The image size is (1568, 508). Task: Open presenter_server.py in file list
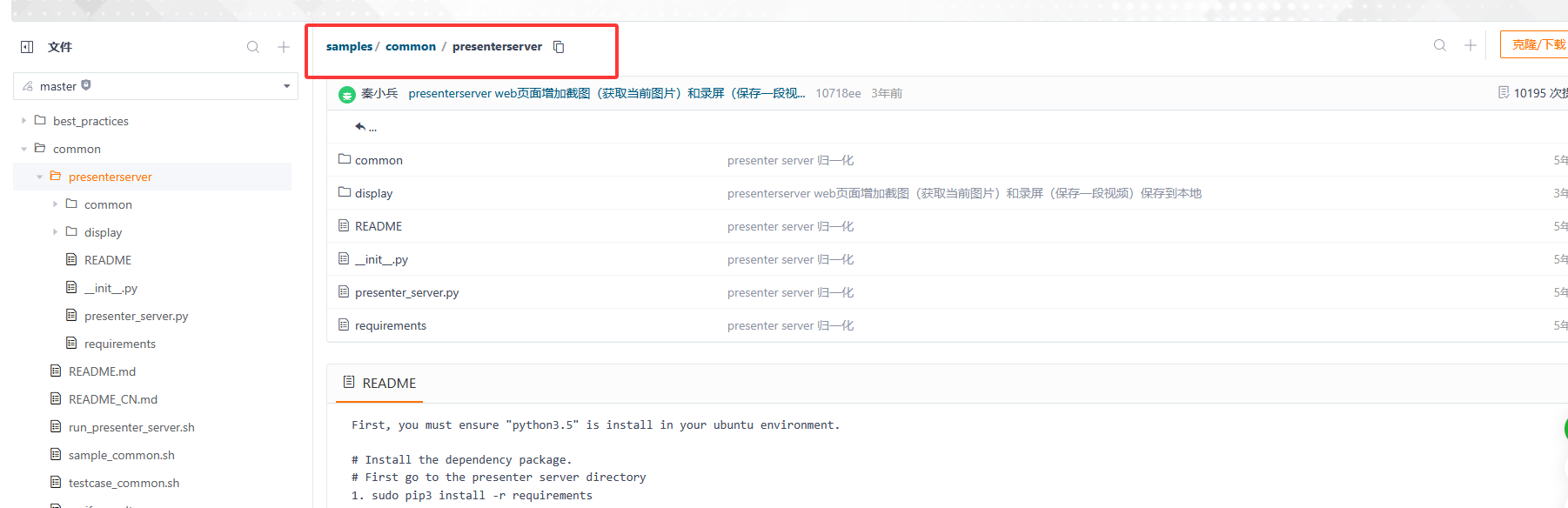pyautogui.click(x=406, y=292)
